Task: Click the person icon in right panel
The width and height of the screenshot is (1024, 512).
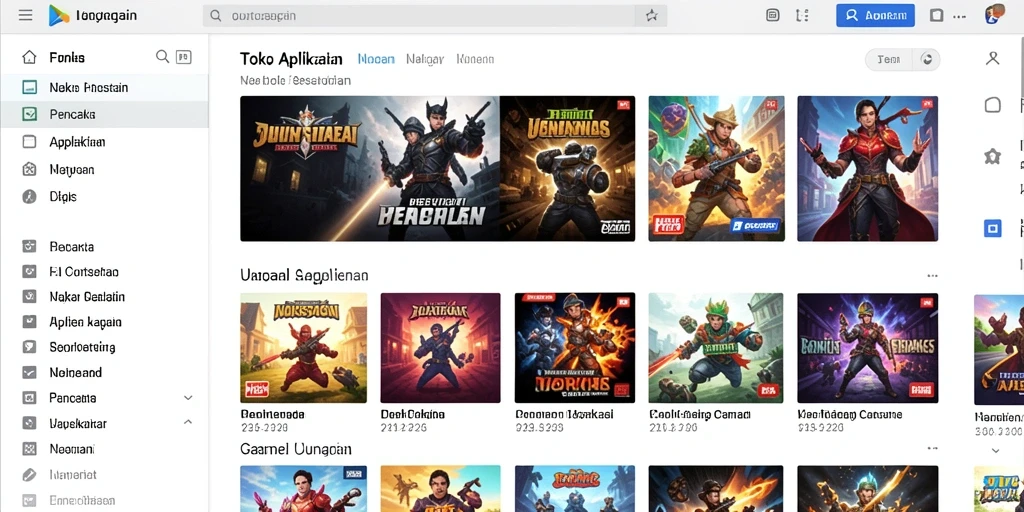Action: pyautogui.click(x=993, y=59)
